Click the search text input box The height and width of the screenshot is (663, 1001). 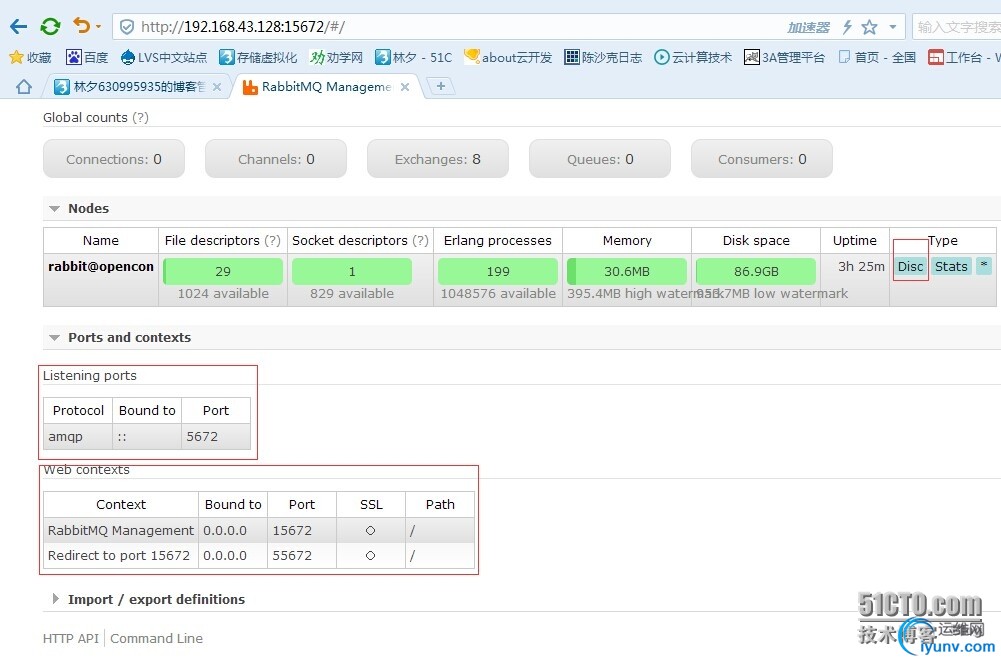[x=957, y=27]
